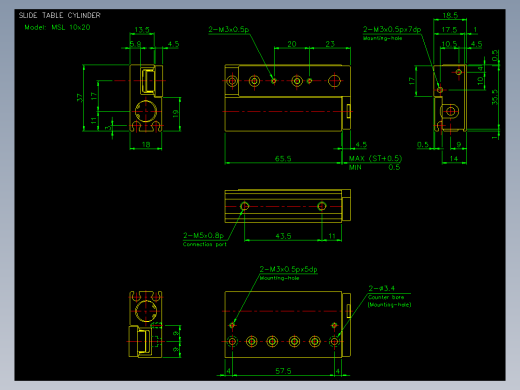Click the 14 dimension value
The width and height of the screenshot is (520, 390).
tap(454, 158)
